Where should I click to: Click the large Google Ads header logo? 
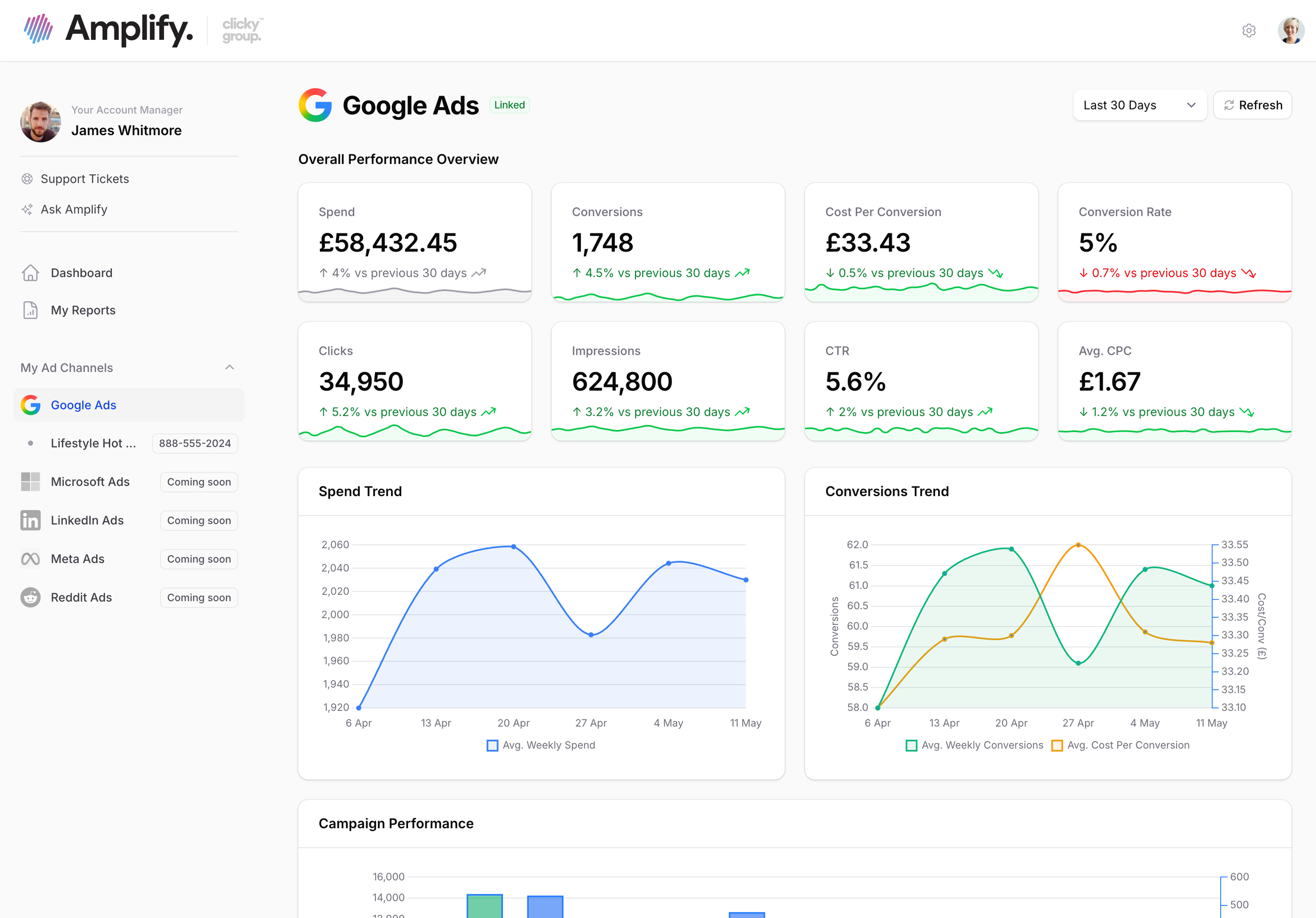pos(315,105)
